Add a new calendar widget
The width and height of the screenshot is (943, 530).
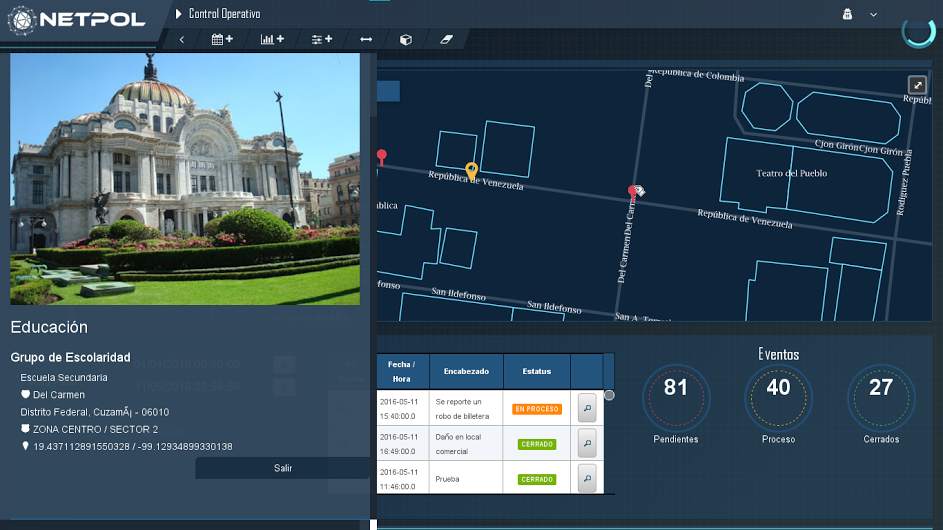click(222, 40)
